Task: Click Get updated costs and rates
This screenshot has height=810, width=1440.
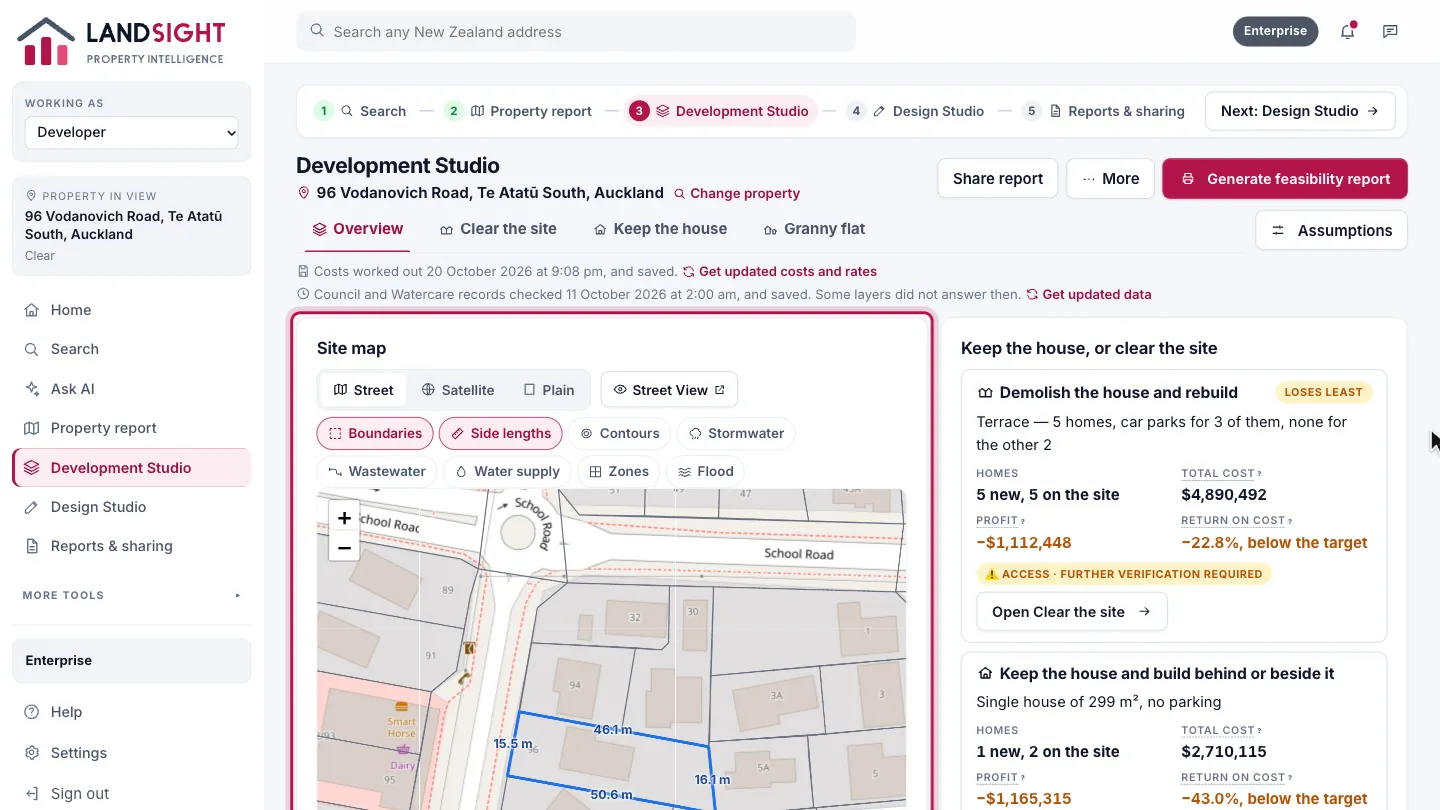Action: [780, 272]
